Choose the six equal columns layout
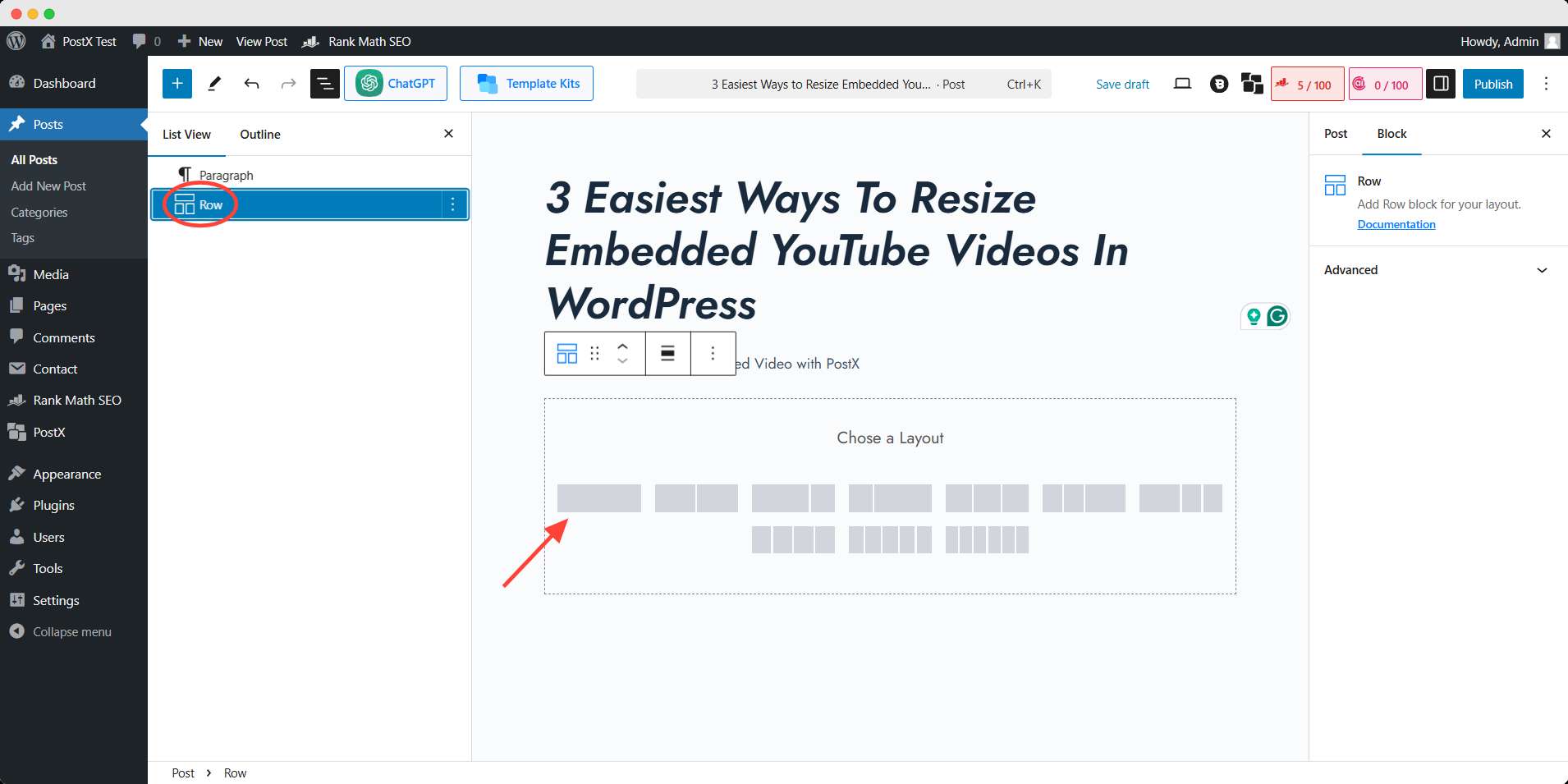 click(987, 539)
